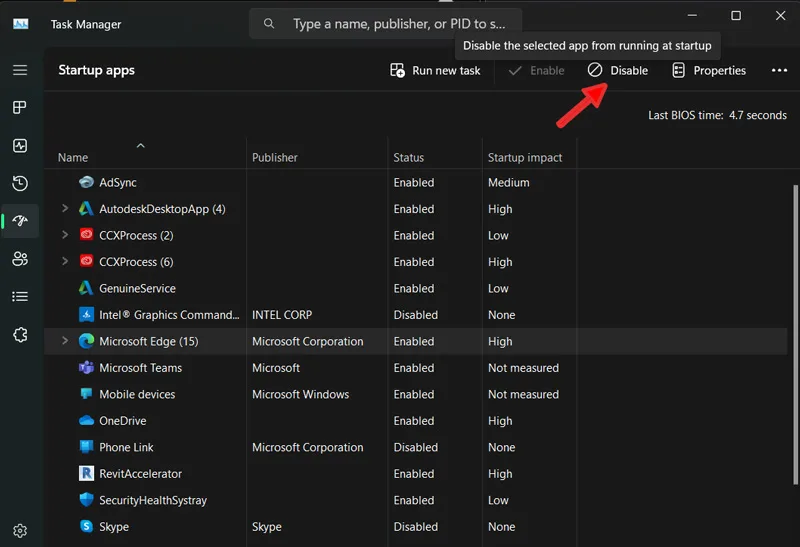Click the Disabled status of Phone Link
The height and width of the screenshot is (547, 800).
coord(415,447)
